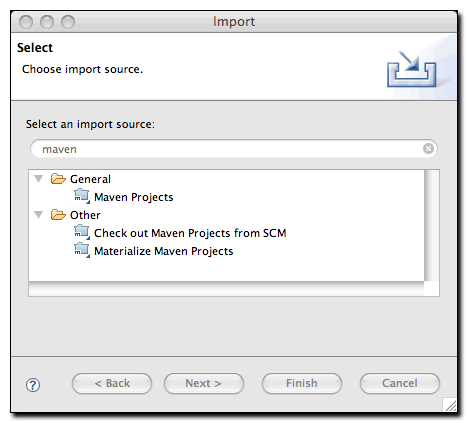Select Check out Maven Projects from SCM

coord(190,233)
